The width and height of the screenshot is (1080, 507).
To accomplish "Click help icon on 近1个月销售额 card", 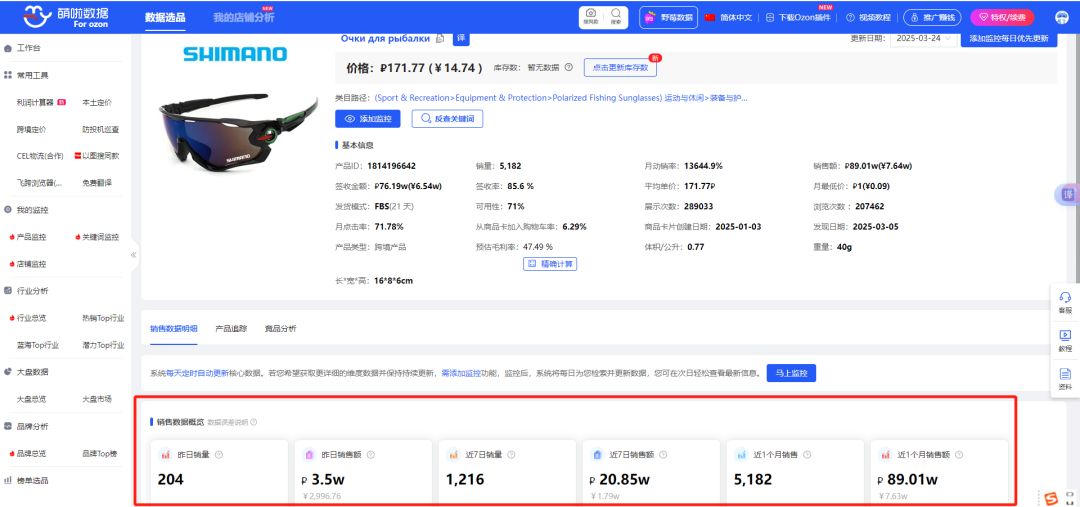I will (958, 455).
